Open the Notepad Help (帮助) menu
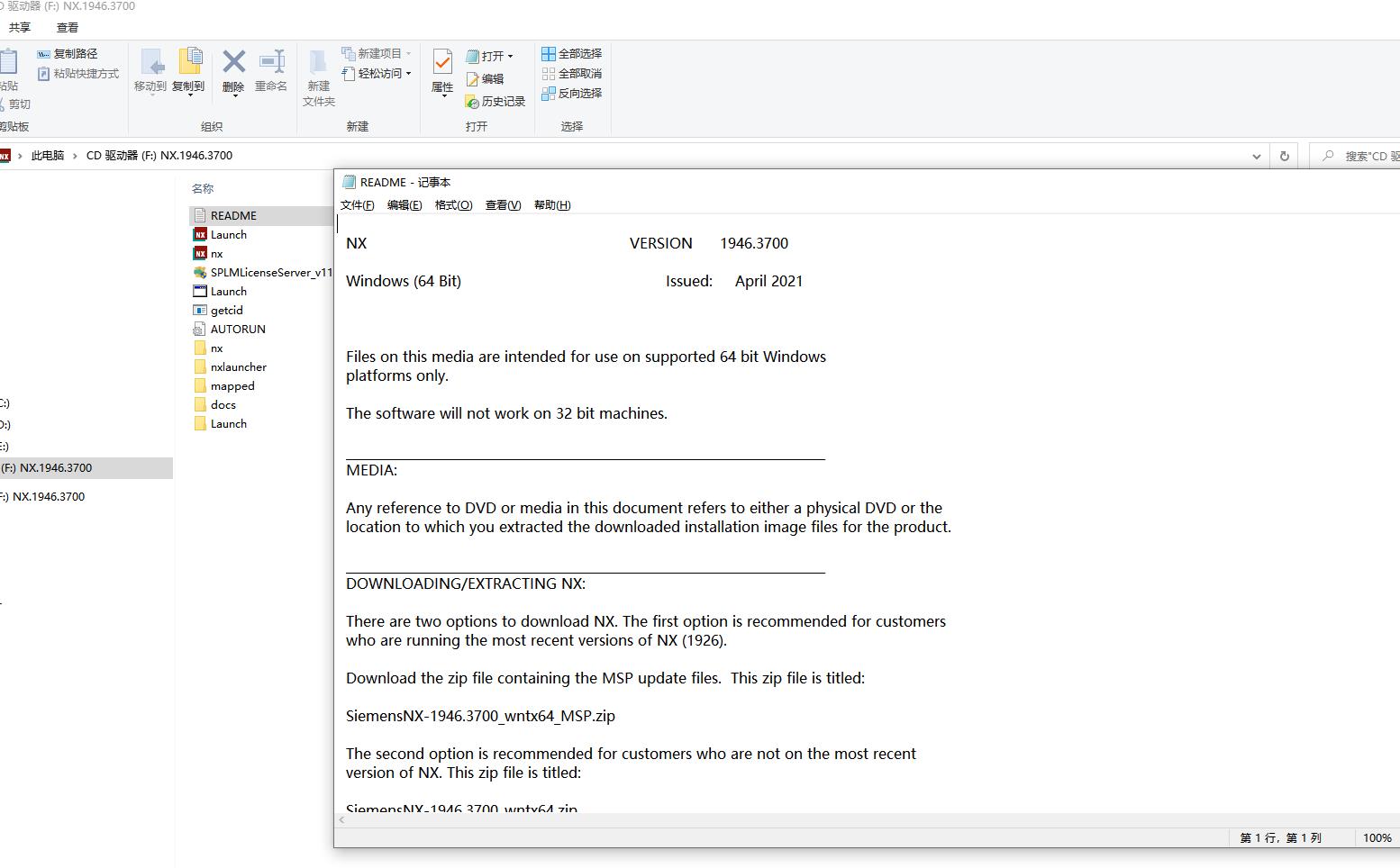The height and width of the screenshot is (868, 1400). (x=552, y=205)
